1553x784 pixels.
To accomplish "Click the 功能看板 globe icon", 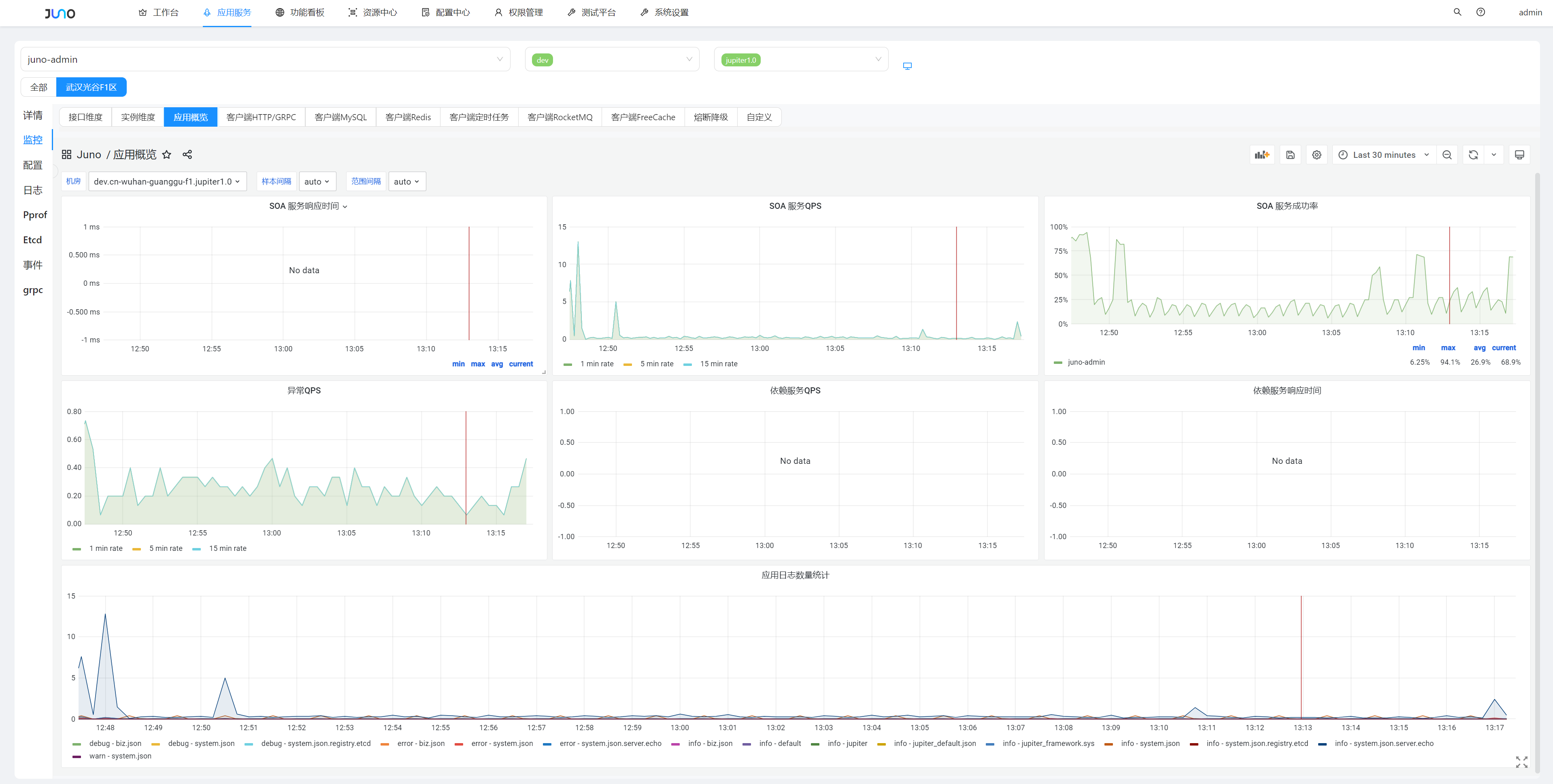I will coord(280,13).
